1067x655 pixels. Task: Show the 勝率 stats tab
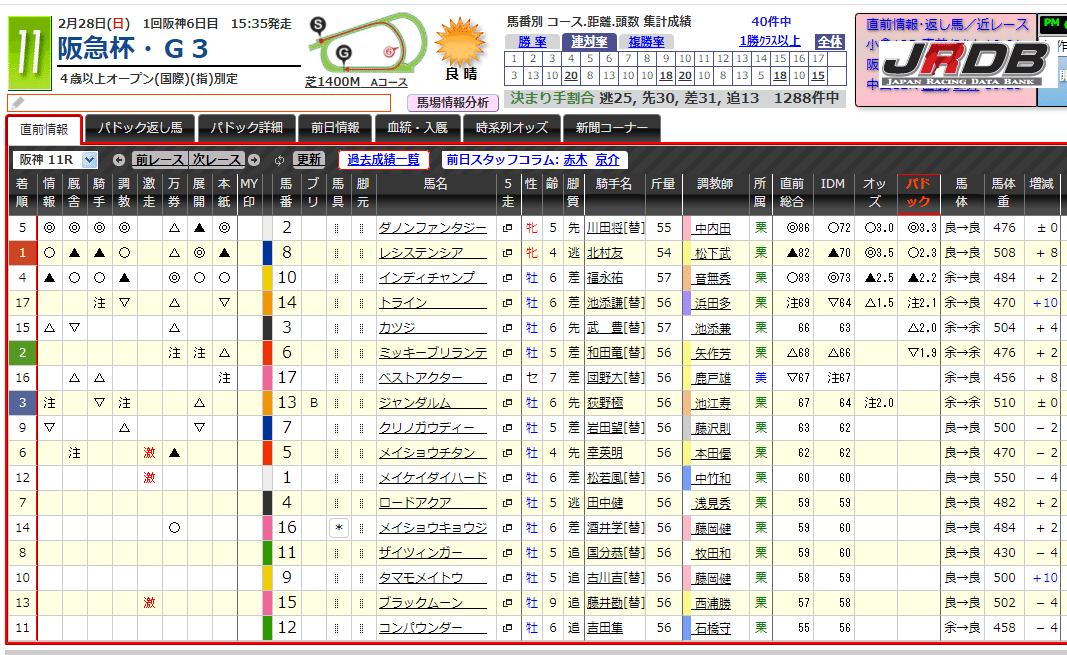(532, 42)
